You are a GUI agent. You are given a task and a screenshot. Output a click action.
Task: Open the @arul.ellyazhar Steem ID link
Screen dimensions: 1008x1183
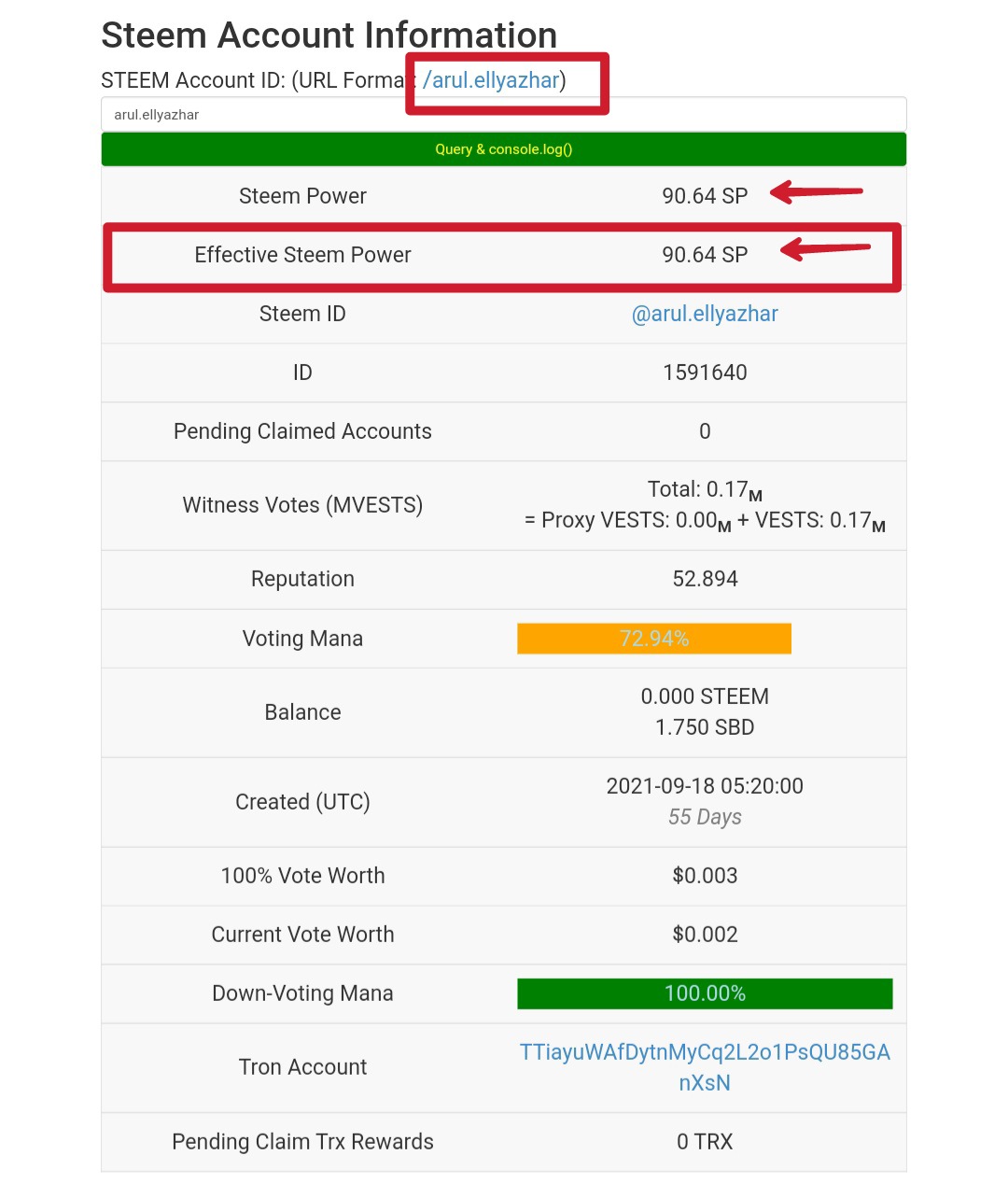pos(705,314)
